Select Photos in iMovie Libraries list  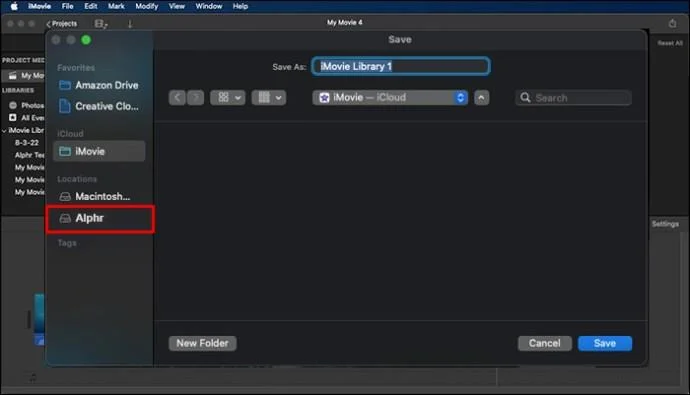(26, 105)
